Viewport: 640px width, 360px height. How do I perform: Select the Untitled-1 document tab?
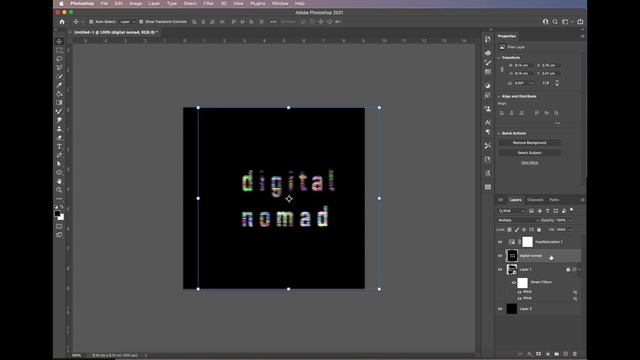[x=115, y=32]
